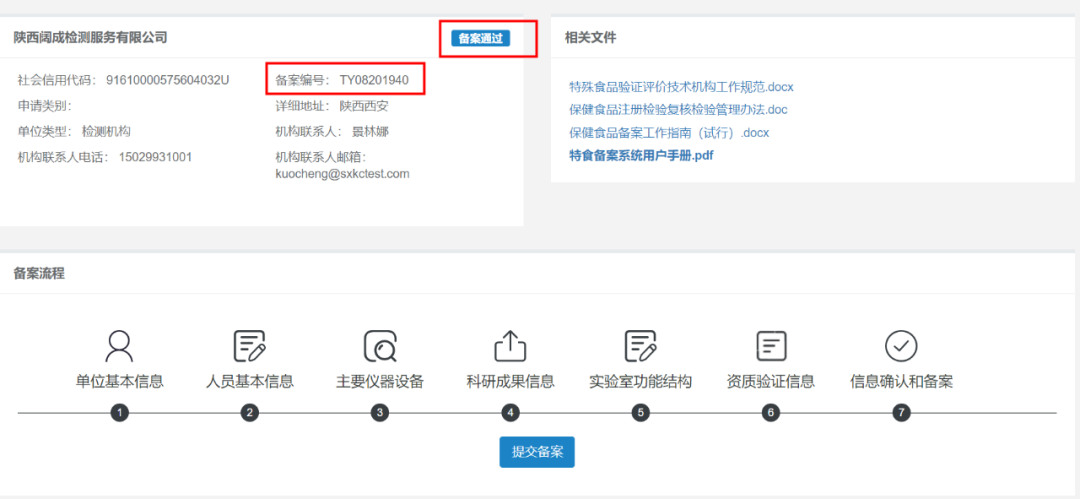1080x499 pixels.
Task: Open 保健食品备案工作指南（试行）.docx
Action: 669,133
